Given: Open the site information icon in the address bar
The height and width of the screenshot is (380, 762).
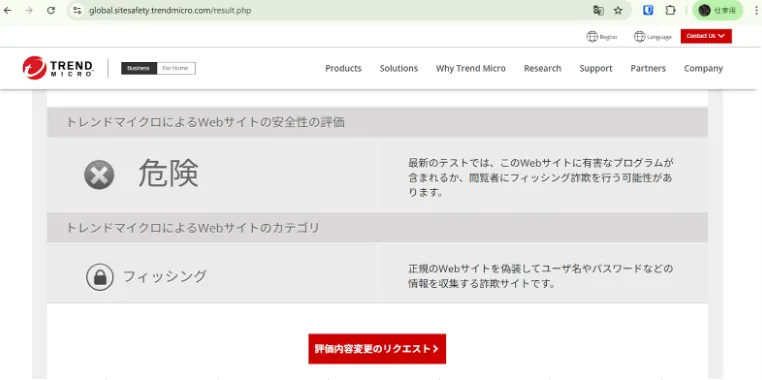Looking at the screenshot, I should (77, 10).
